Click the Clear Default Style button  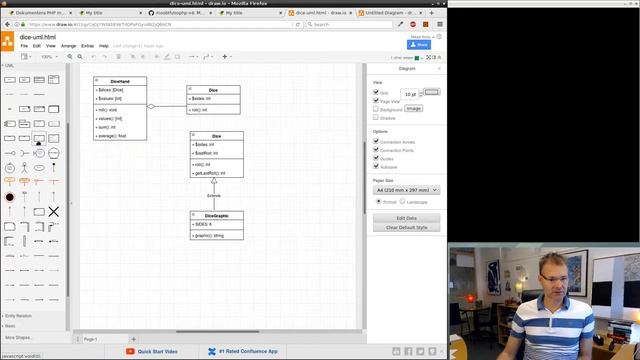(407, 227)
